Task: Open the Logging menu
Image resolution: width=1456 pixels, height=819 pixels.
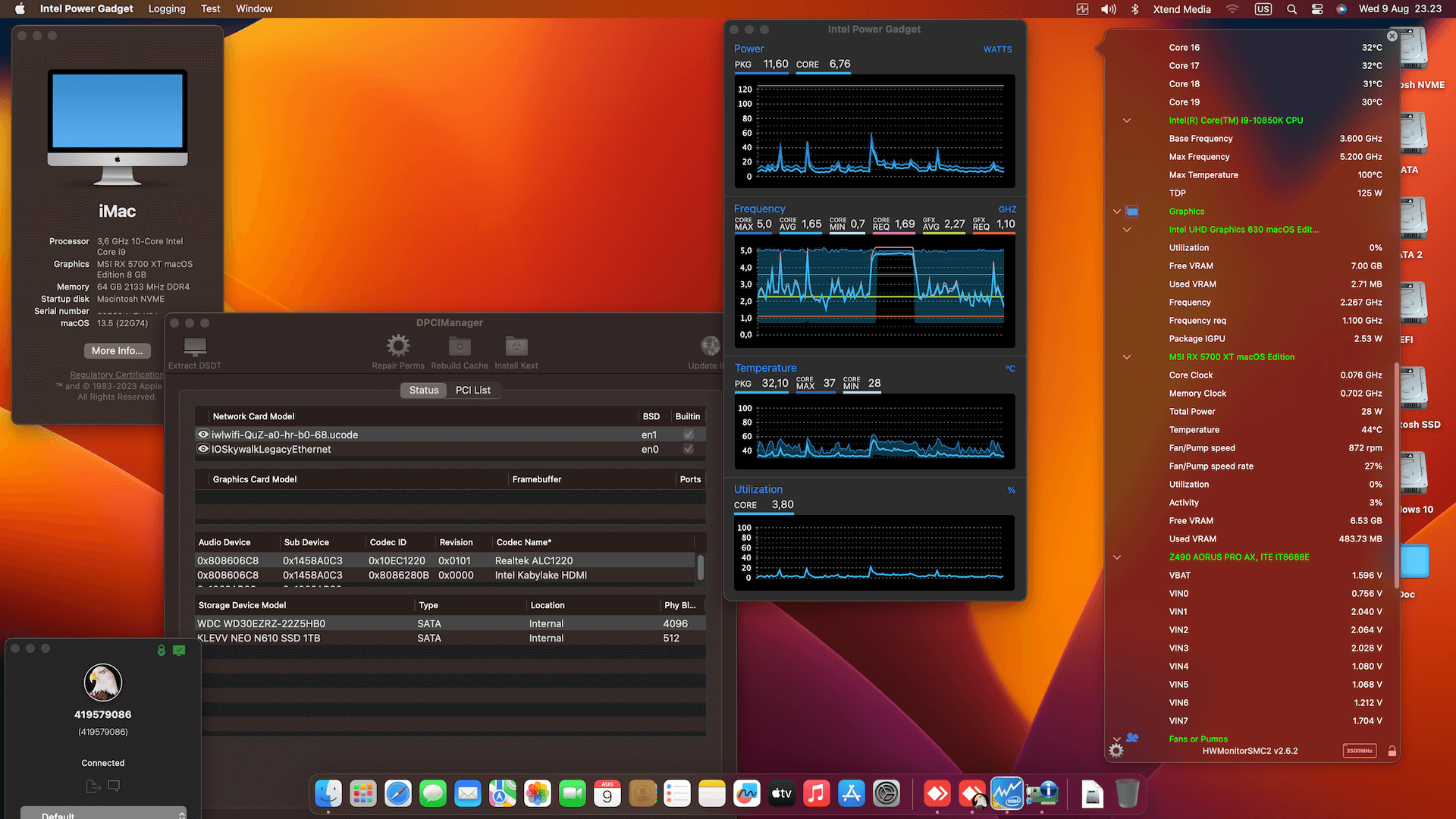Action: point(167,9)
